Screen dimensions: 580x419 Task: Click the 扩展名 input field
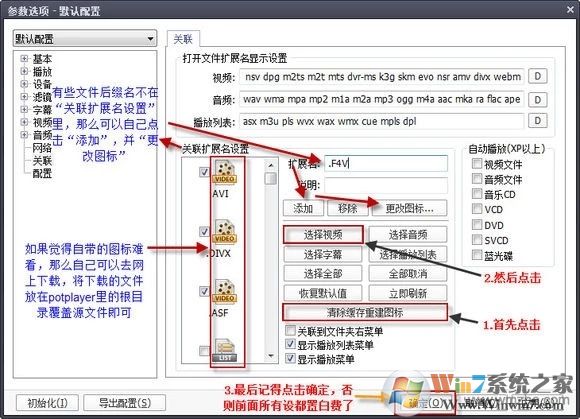tap(386, 163)
